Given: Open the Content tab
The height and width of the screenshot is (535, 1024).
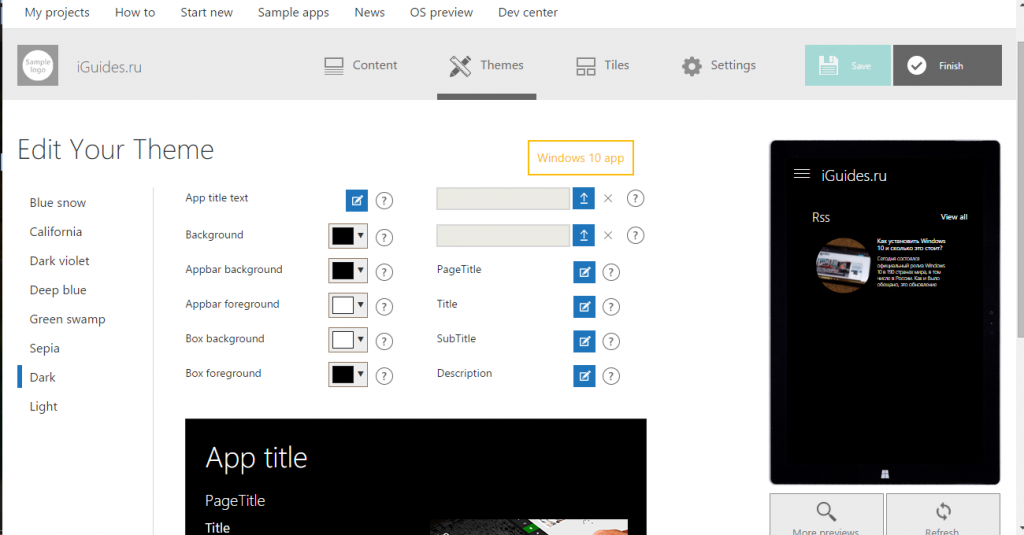Looking at the screenshot, I should click(x=360, y=65).
